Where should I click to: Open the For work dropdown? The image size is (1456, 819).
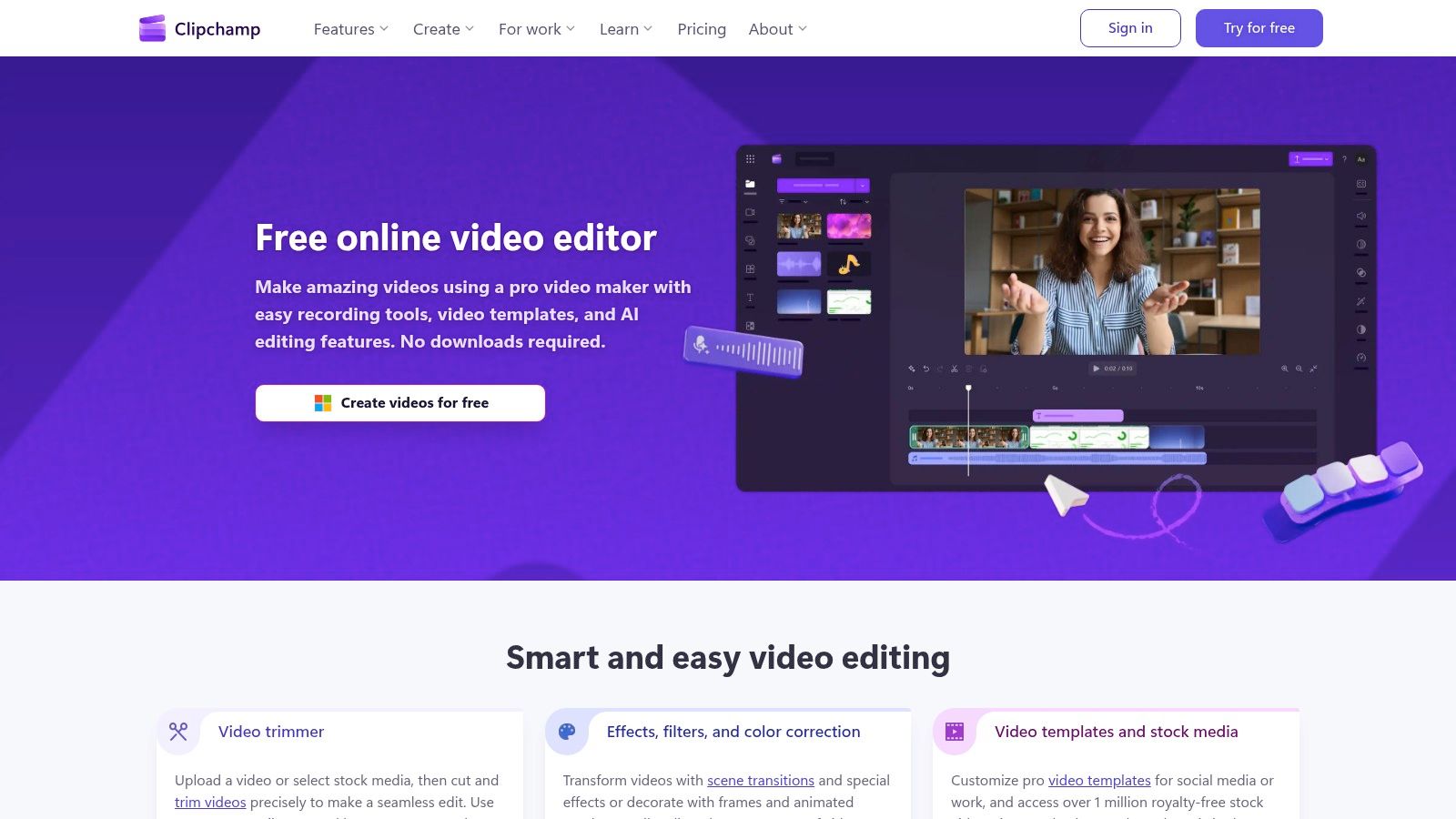[537, 29]
